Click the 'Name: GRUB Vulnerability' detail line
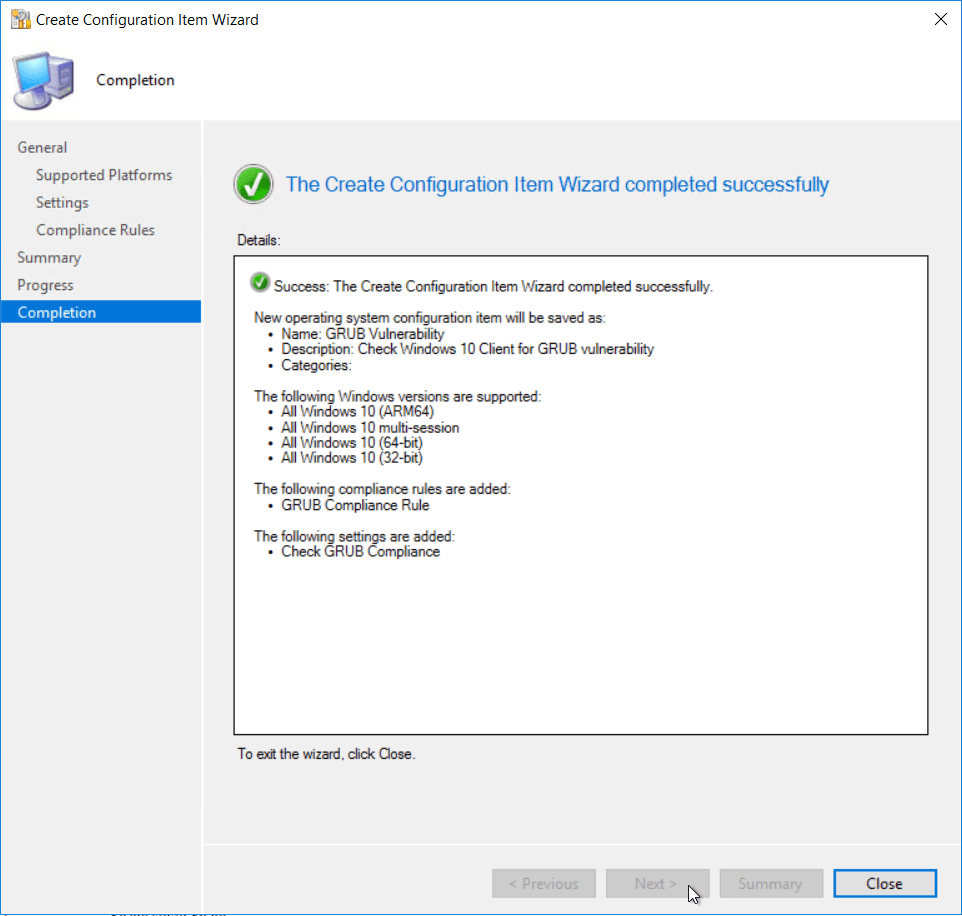 pyautogui.click(x=362, y=334)
